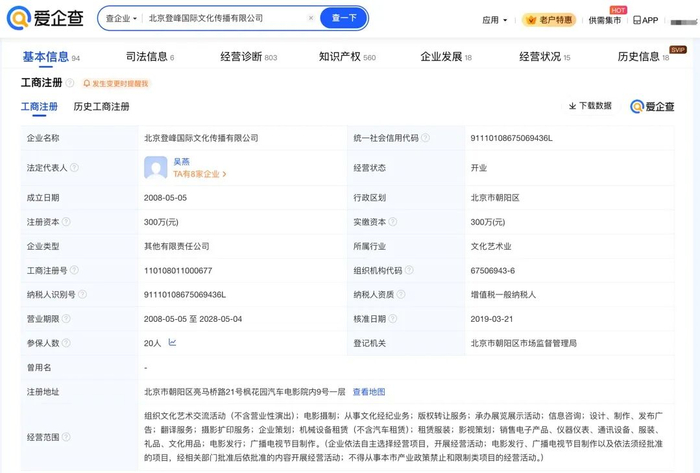Open the insured headcount trend chart icon
This screenshot has height=473, width=700.
[x=172, y=342]
